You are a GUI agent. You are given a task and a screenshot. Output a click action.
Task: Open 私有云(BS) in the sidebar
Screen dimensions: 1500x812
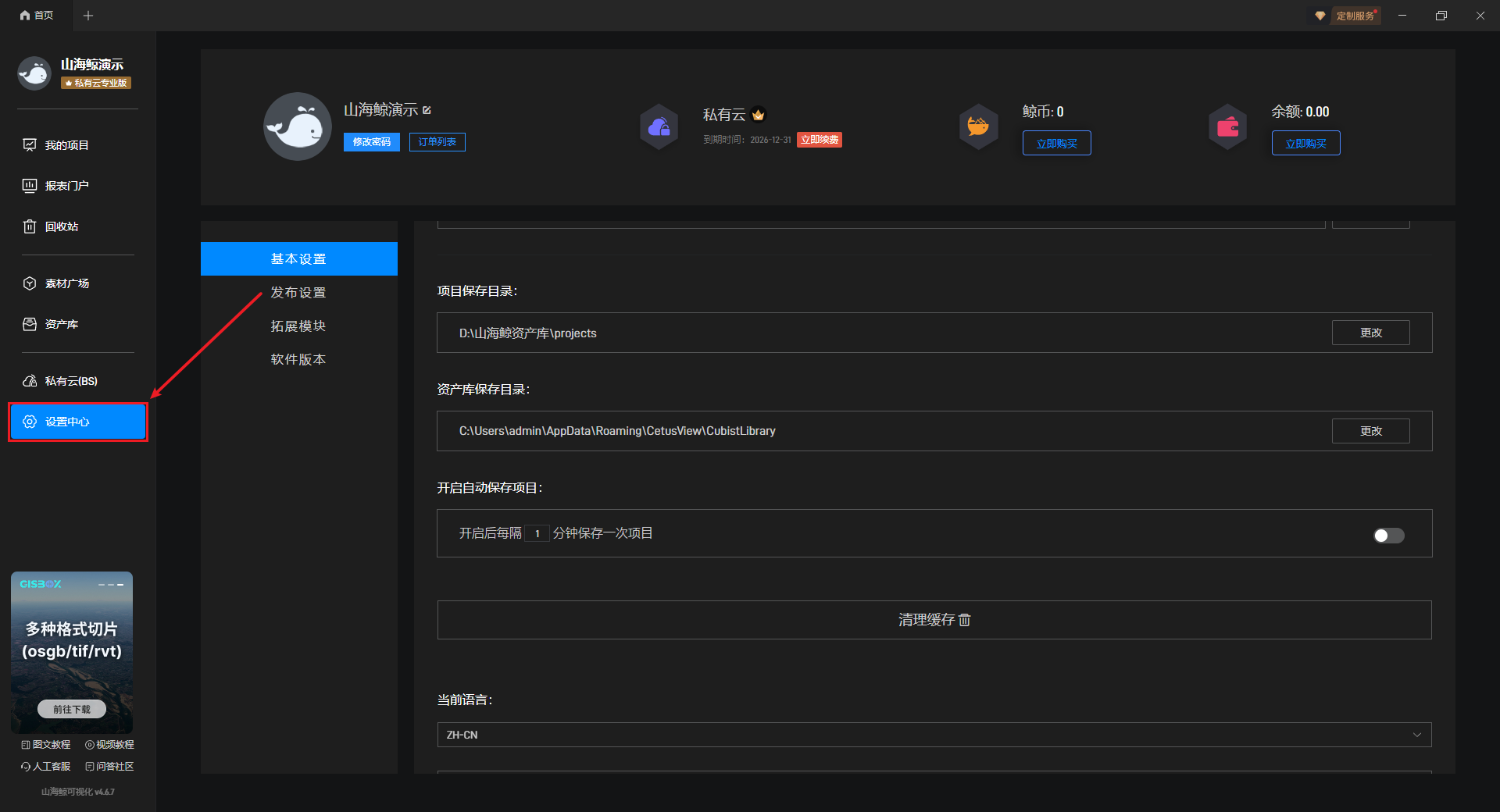click(x=70, y=381)
